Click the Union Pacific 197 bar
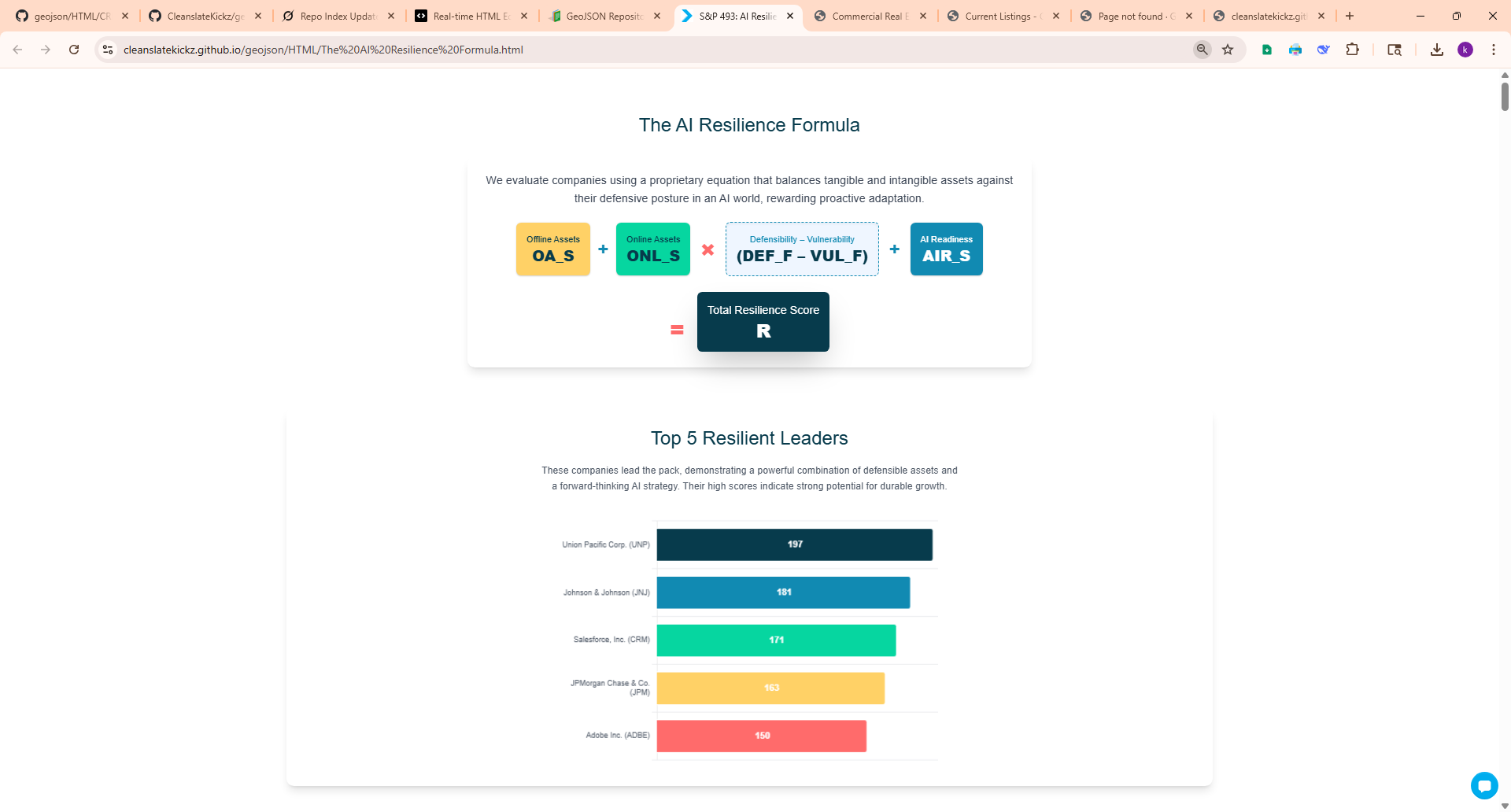This screenshot has width=1511, height=812. pos(795,544)
